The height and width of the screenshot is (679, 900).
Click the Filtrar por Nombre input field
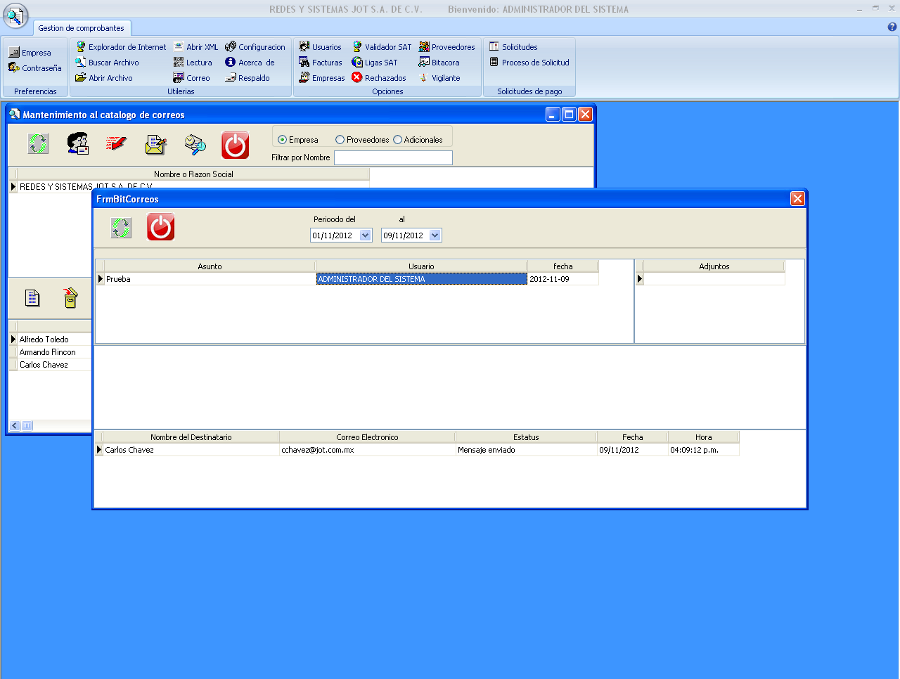click(393, 157)
